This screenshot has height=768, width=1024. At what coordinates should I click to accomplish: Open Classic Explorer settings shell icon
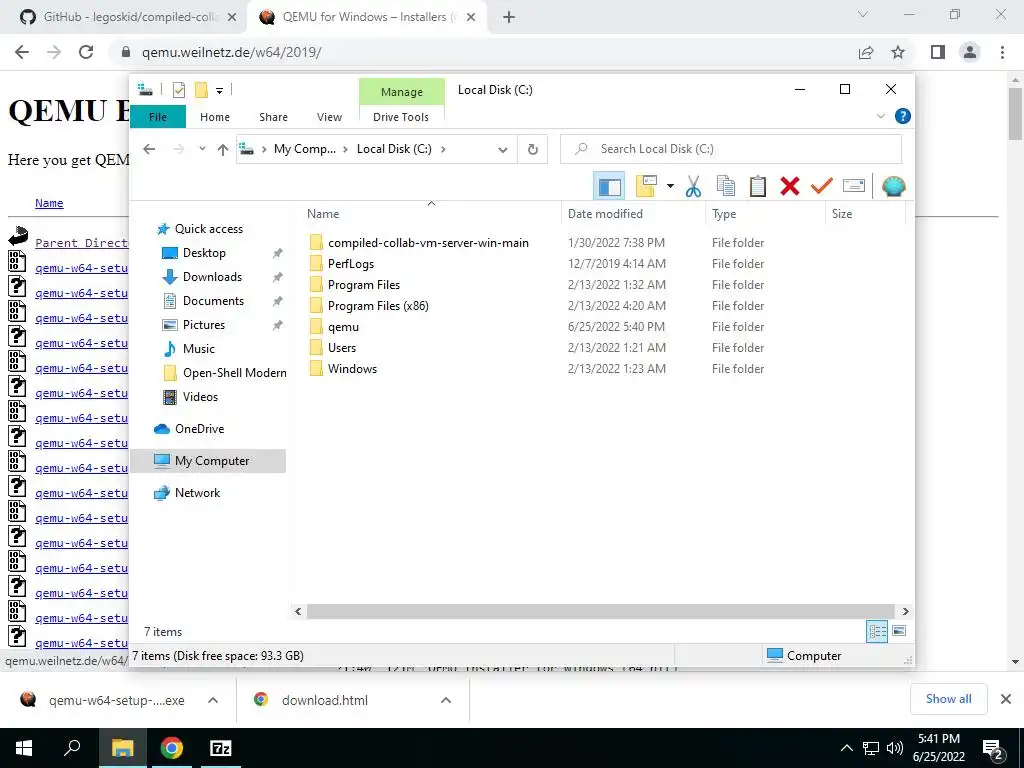click(893, 186)
